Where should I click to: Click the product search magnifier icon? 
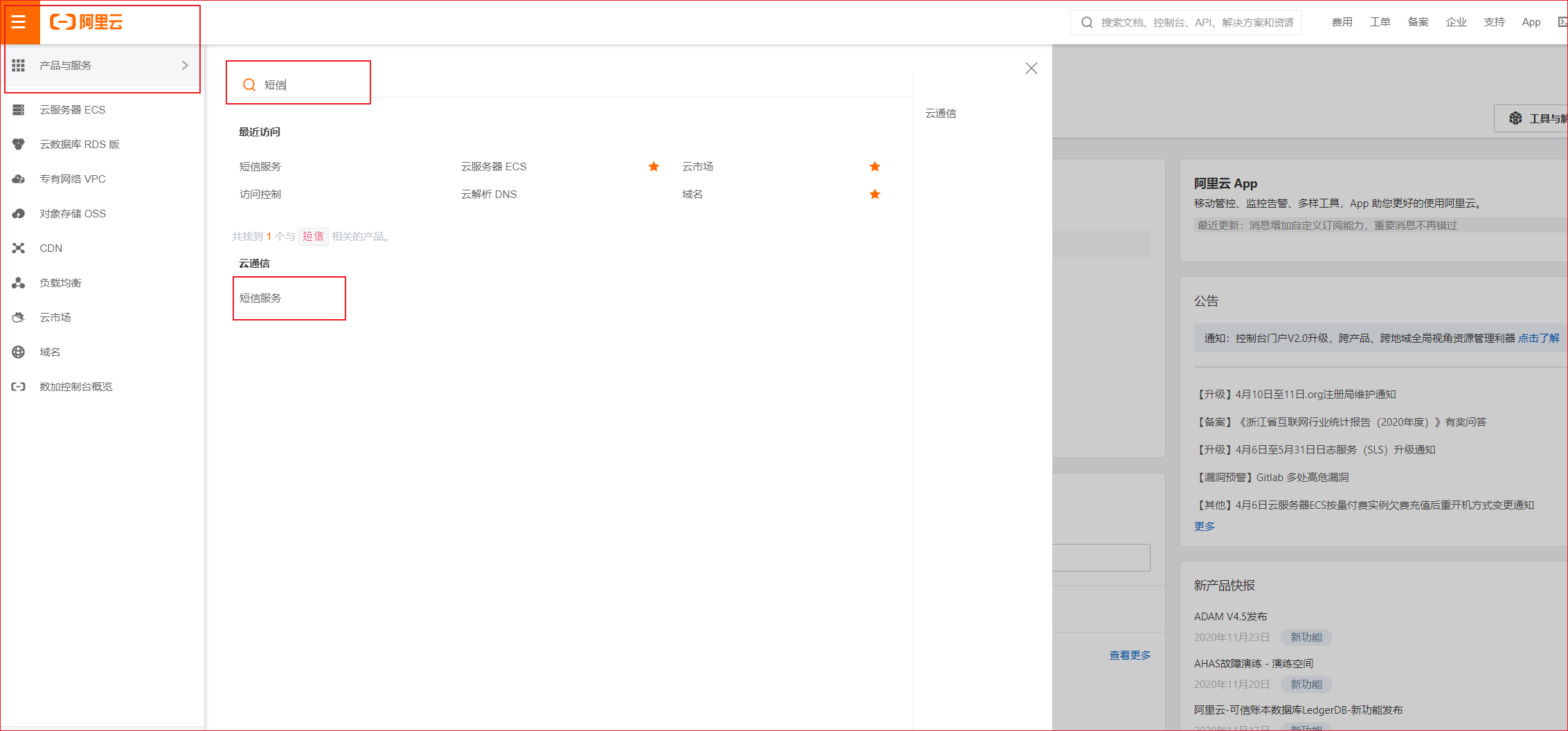pyautogui.click(x=249, y=84)
